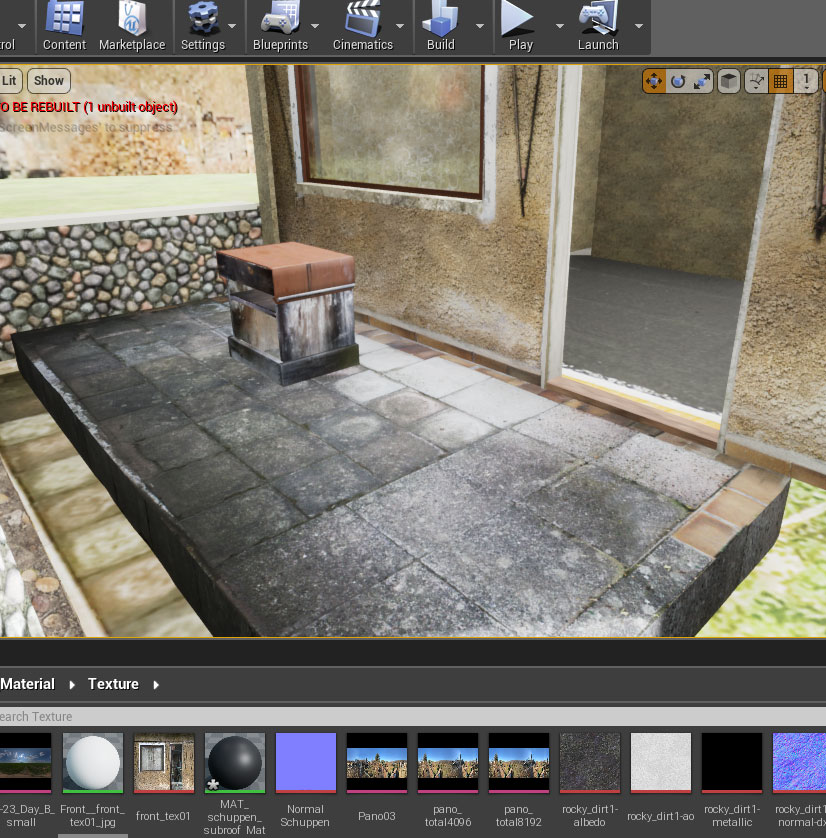Open the viewport Show menu
This screenshot has width=826, height=838.
pos(48,81)
